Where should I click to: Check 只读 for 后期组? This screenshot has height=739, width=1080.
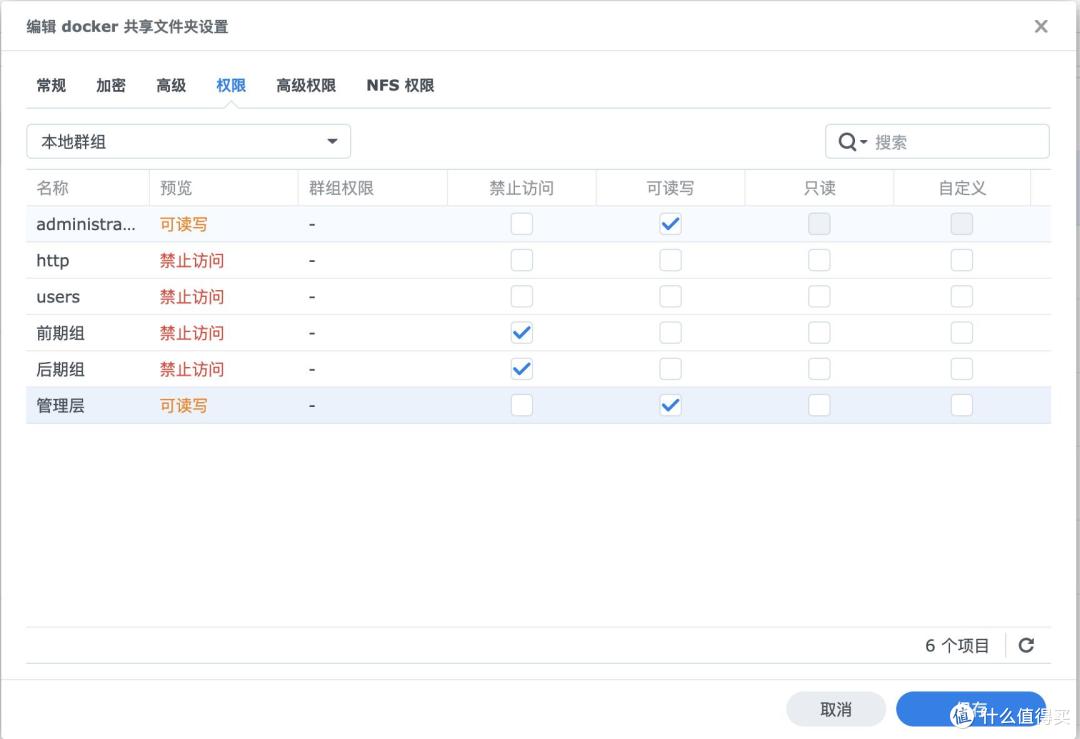(x=819, y=369)
